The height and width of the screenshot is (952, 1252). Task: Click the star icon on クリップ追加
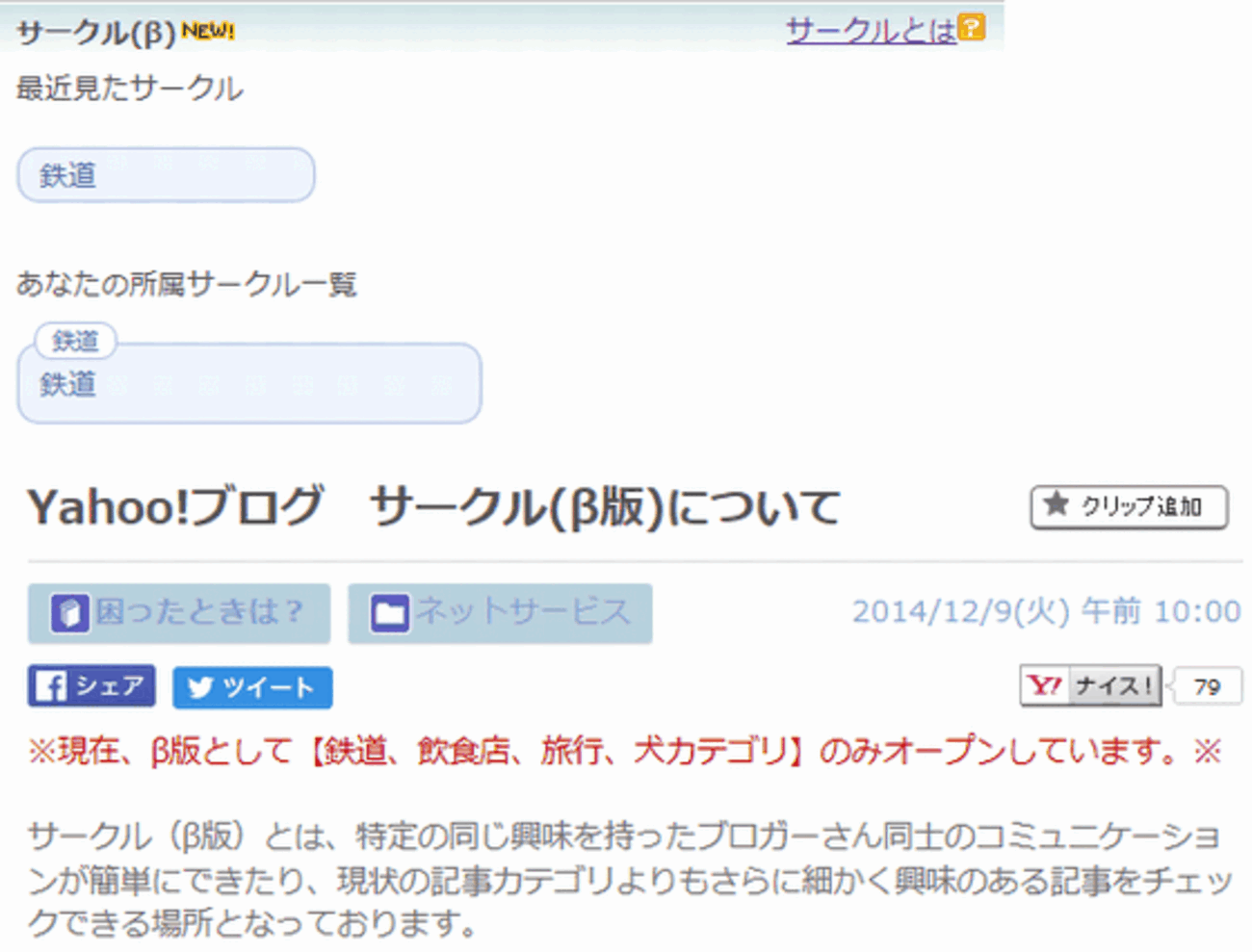1056,503
